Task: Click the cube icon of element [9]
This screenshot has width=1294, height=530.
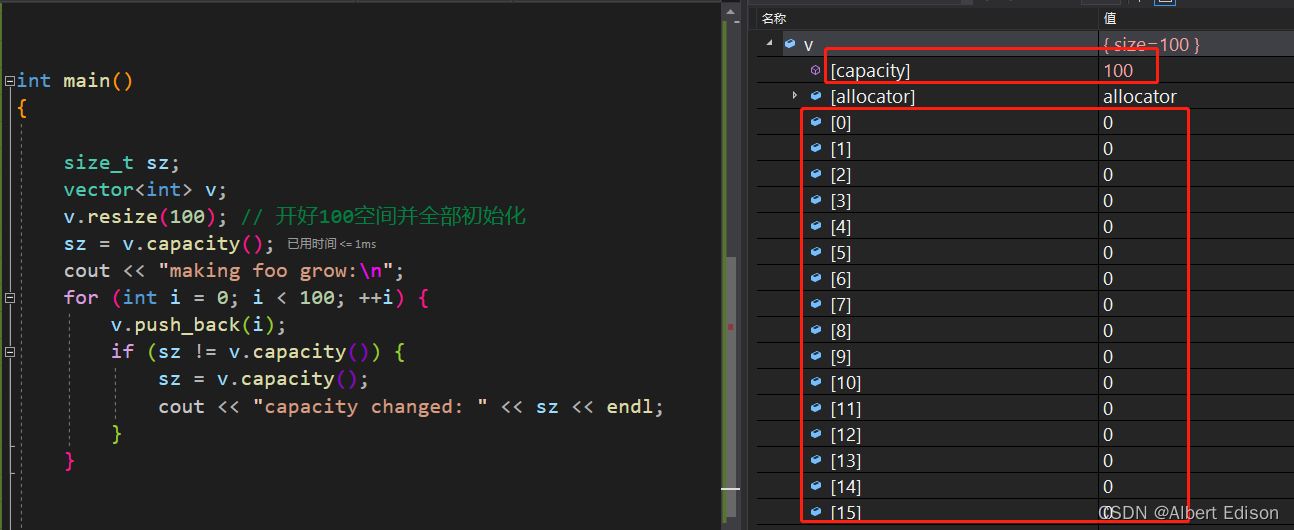Action: pos(815,356)
